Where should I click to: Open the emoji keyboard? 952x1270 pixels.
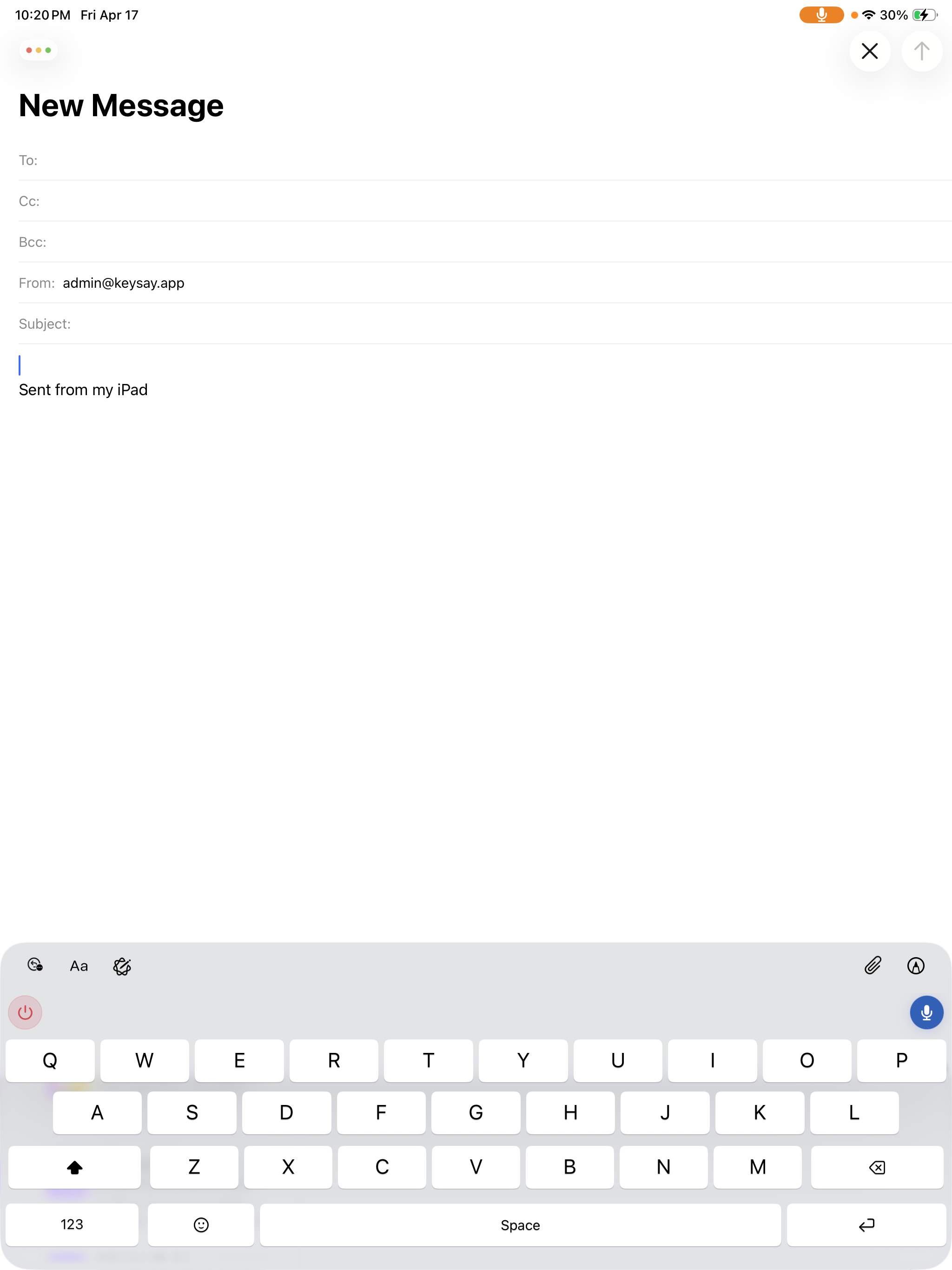201,1224
